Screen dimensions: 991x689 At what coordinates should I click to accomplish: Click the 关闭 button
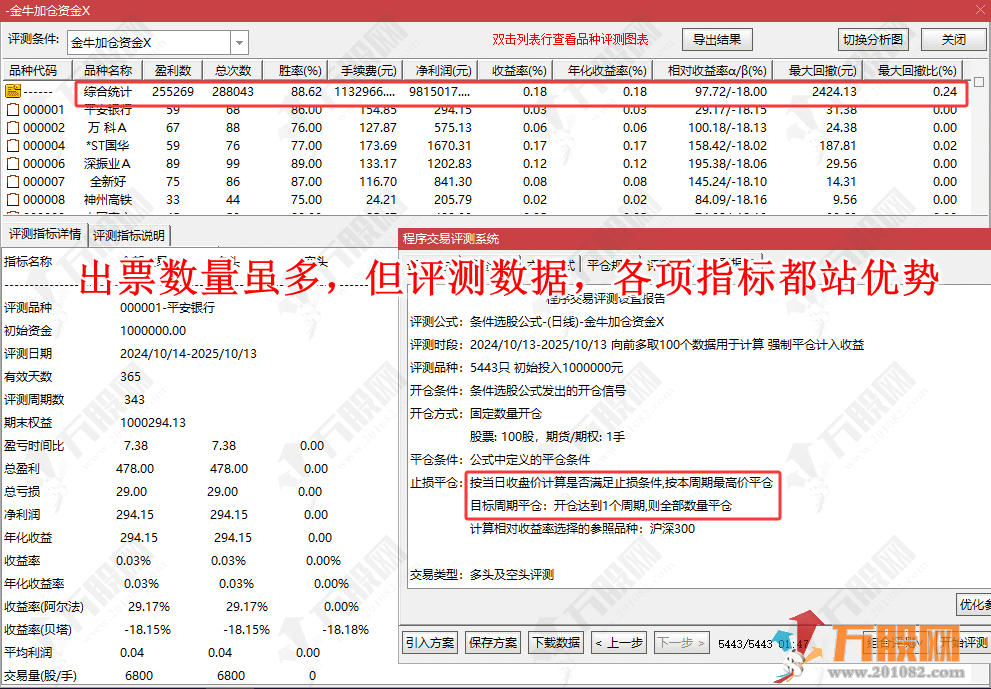(953, 40)
